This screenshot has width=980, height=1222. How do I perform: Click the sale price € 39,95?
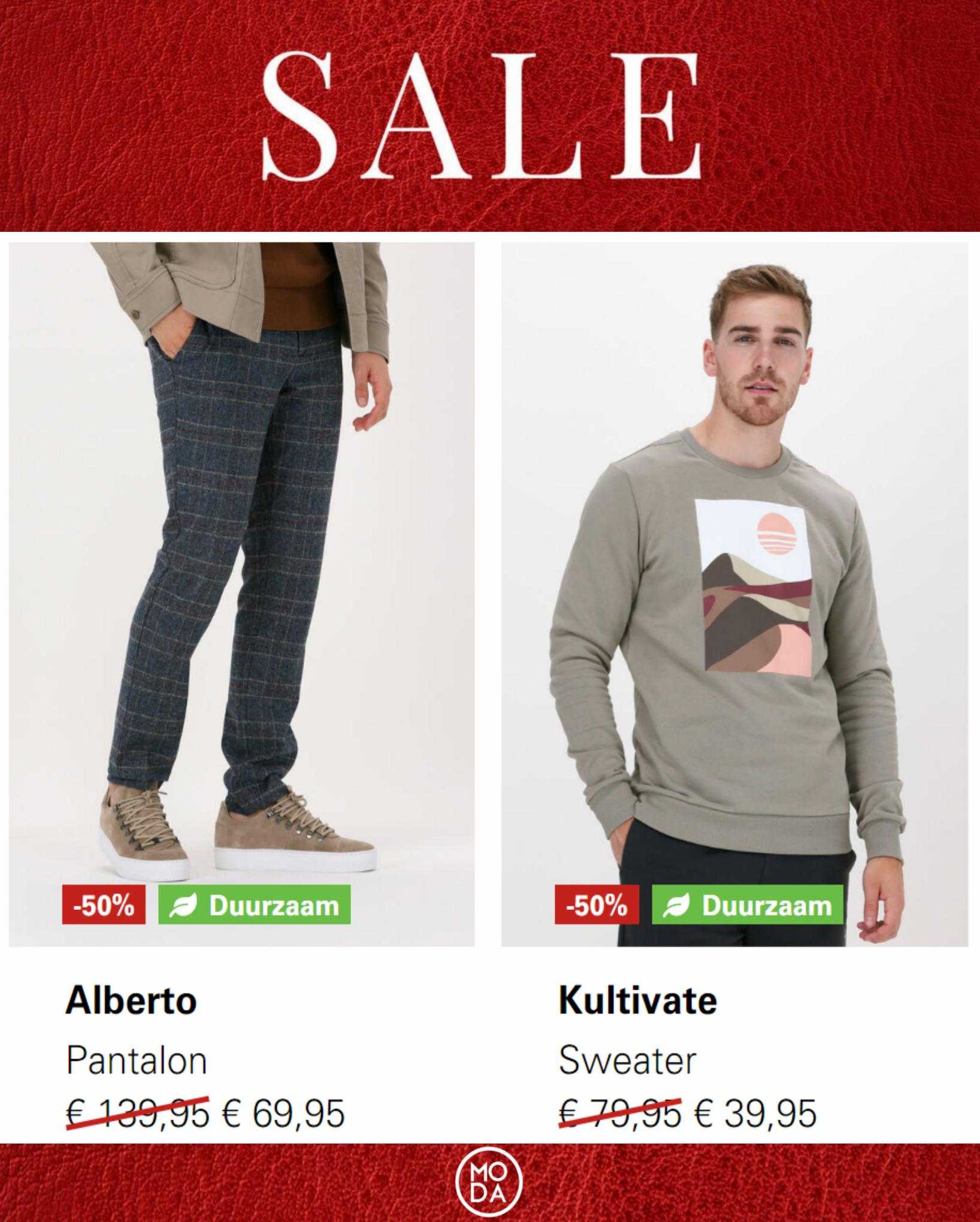click(x=755, y=1114)
